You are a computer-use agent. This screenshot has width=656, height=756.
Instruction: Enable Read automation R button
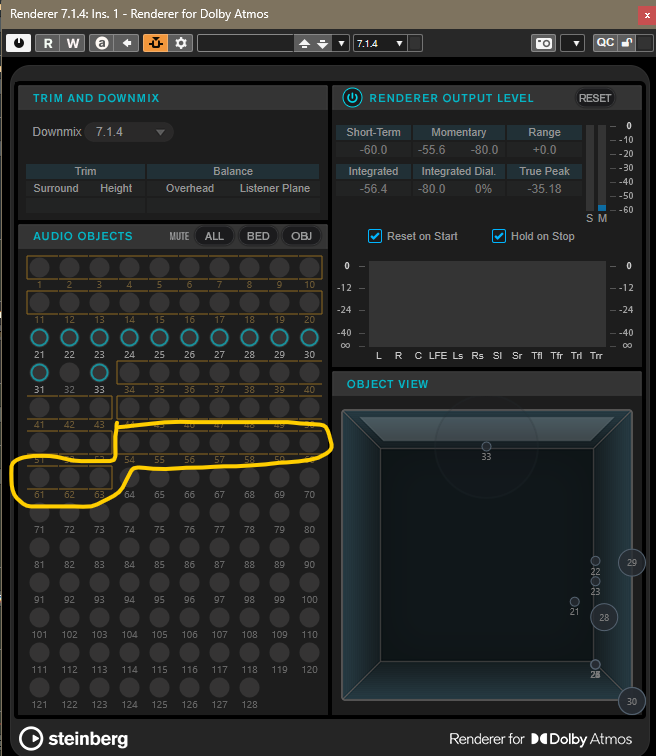click(x=48, y=43)
